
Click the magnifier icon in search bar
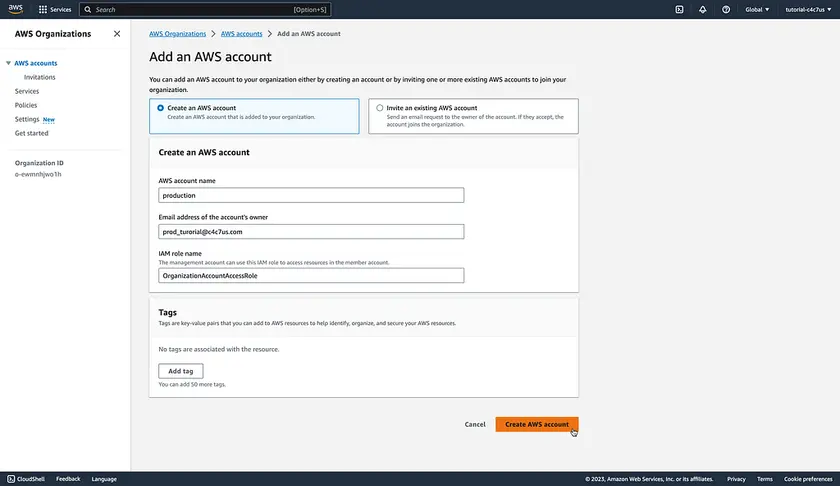coord(88,10)
